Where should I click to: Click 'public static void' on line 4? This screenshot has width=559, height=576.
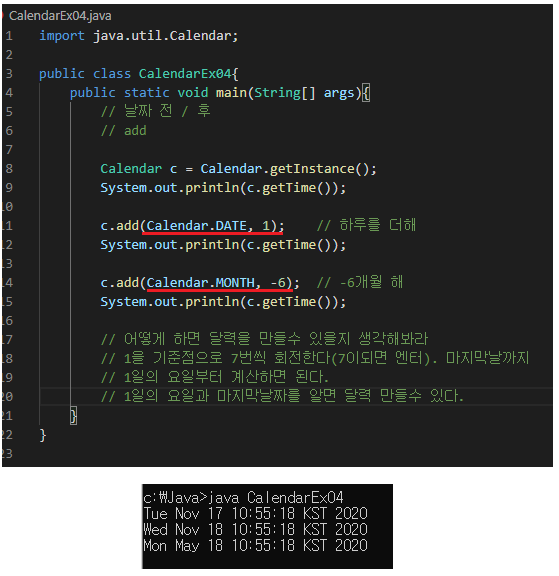coord(139,93)
